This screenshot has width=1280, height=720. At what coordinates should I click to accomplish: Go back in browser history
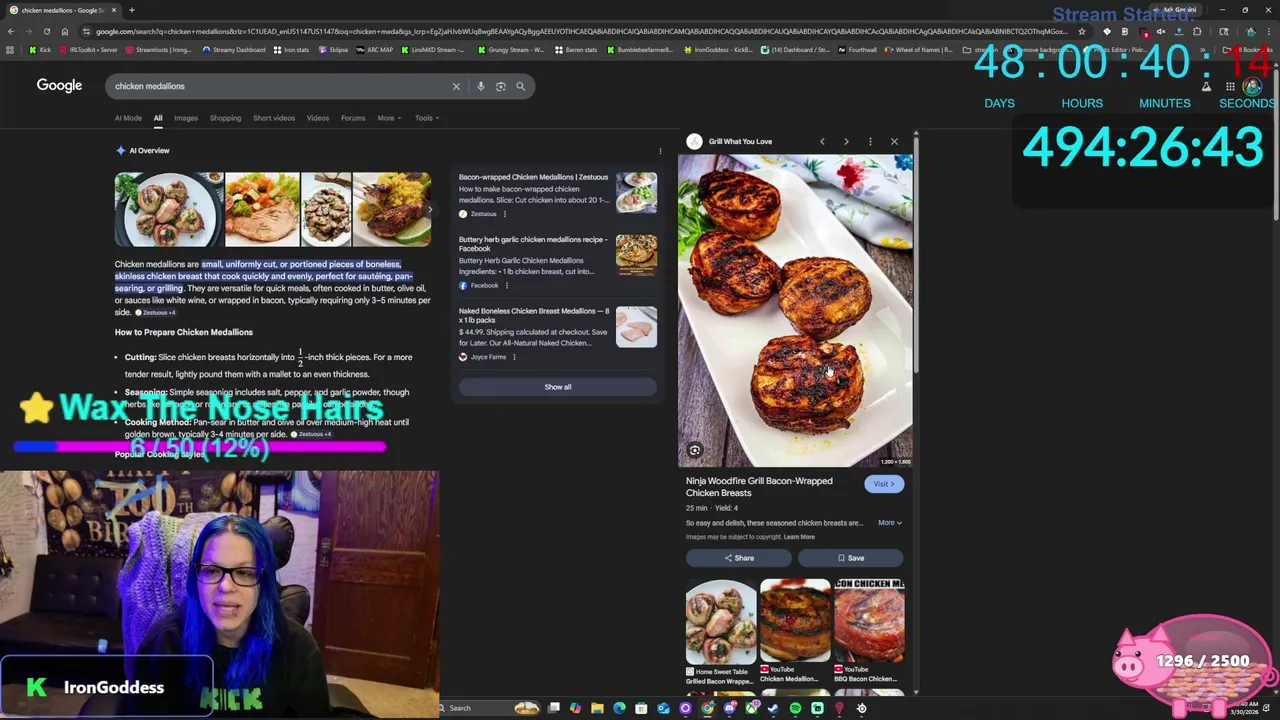[x=10, y=31]
